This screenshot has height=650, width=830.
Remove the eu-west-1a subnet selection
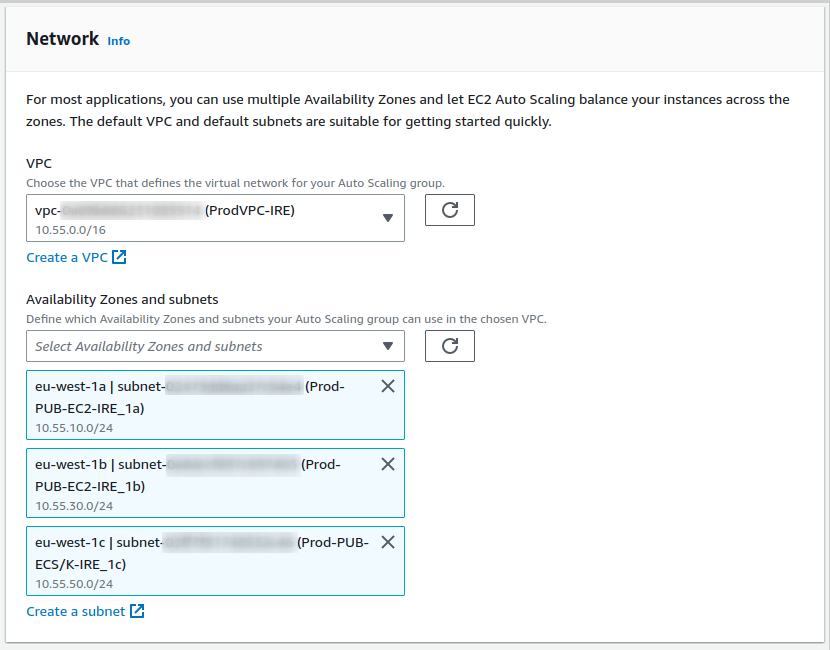click(x=388, y=387)
